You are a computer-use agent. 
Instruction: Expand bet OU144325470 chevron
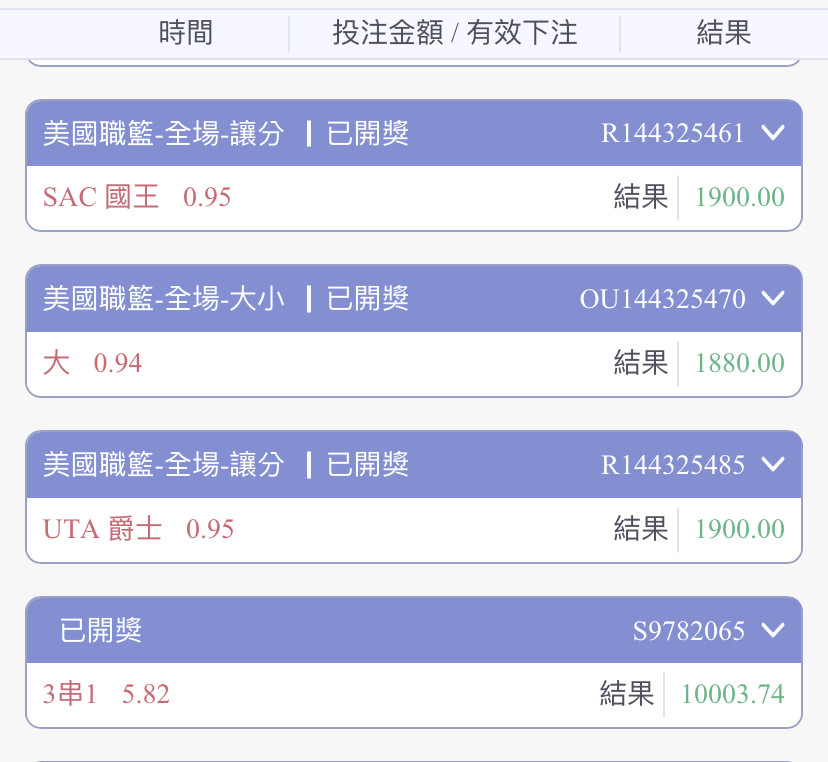pyautogui.click(x=773, y=298)
